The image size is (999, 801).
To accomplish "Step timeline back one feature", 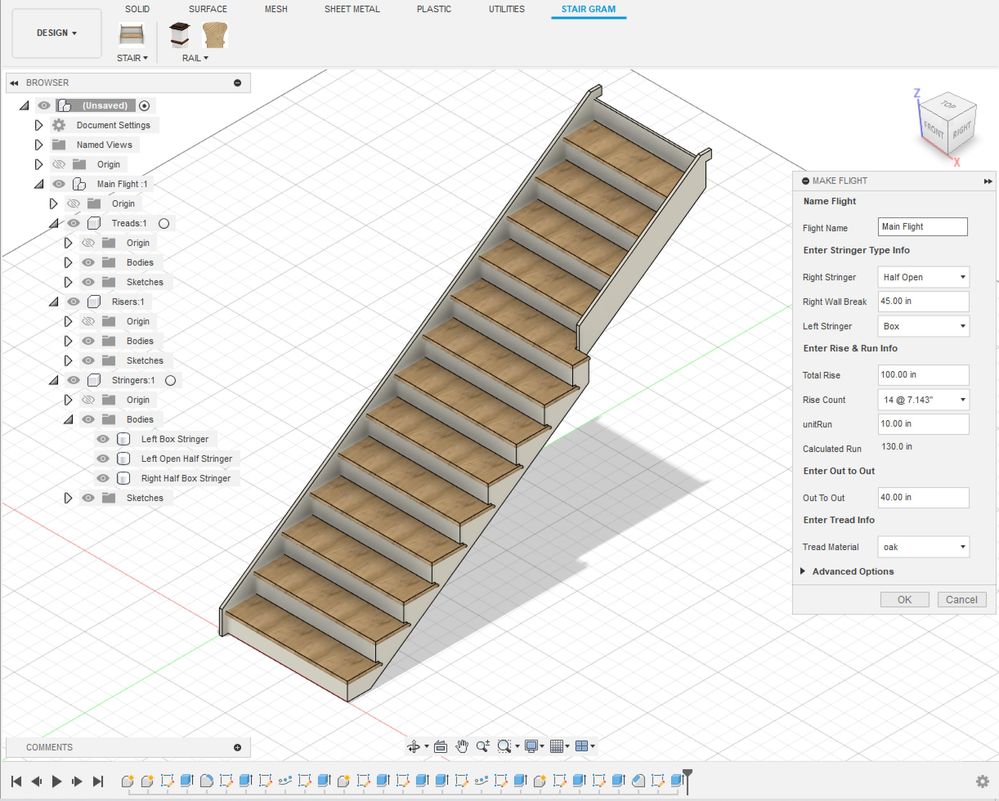I will coord(37,781).
